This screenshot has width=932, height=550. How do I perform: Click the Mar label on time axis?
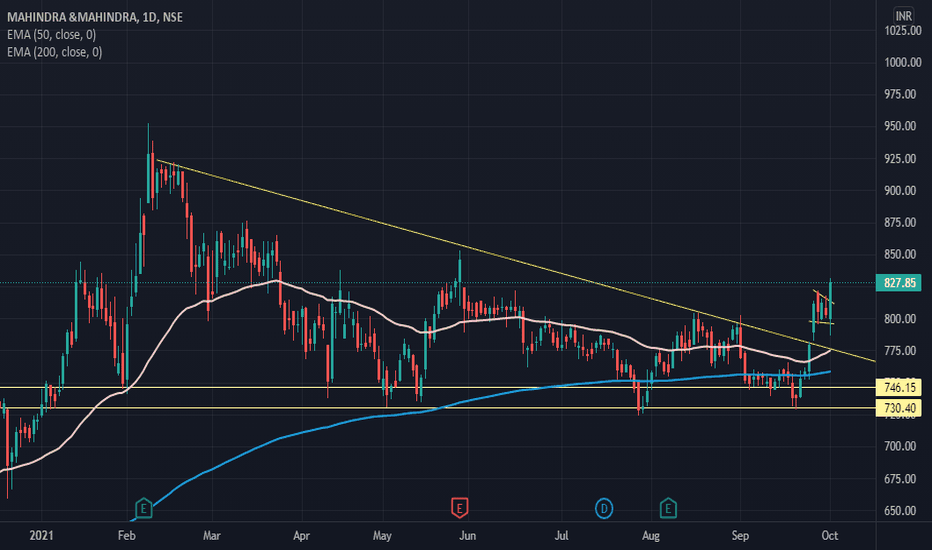click(x=212, y=536)
